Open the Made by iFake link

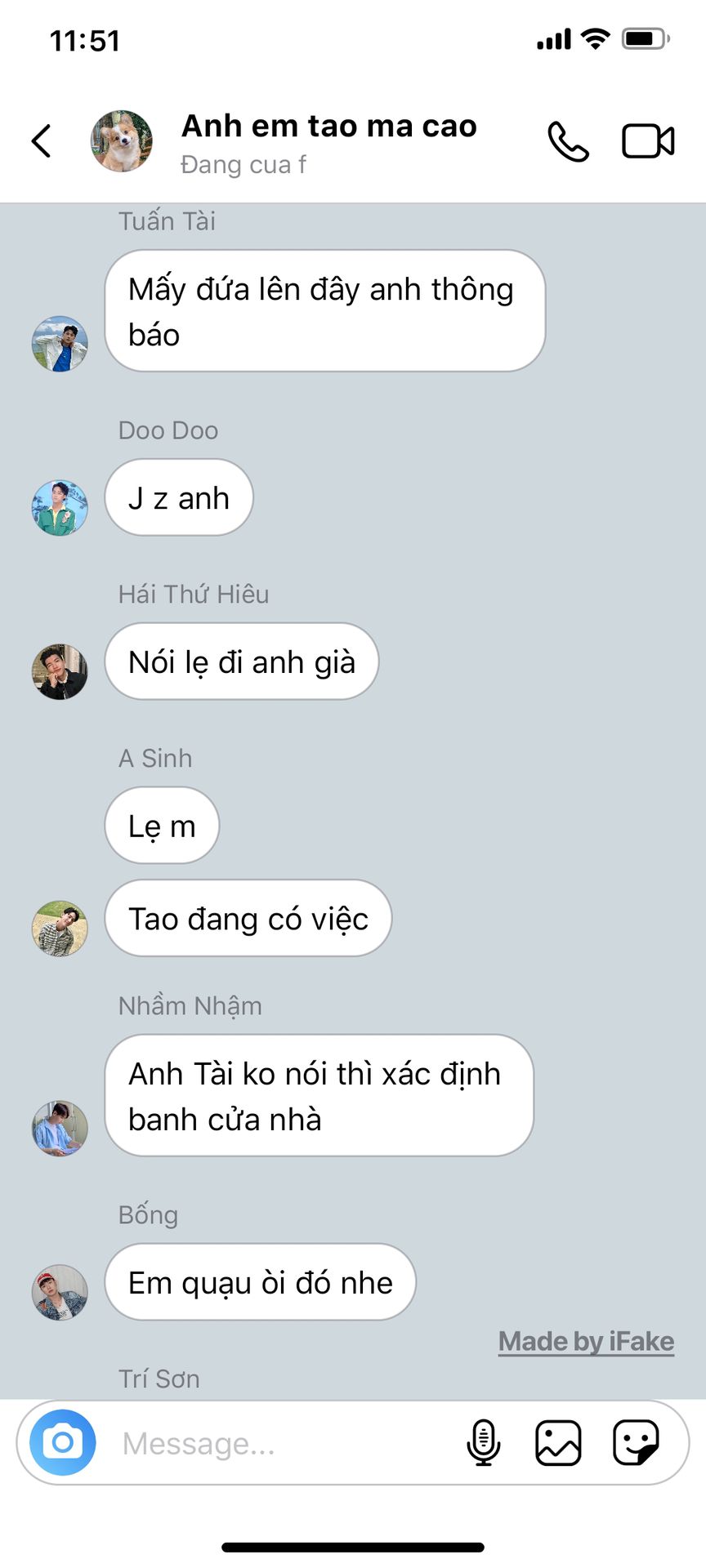click(587, 1341)
